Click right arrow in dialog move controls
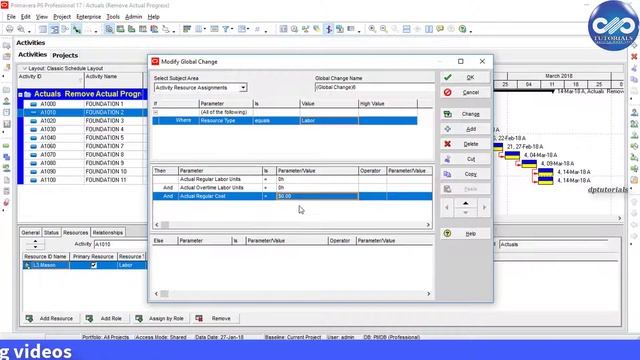 (x=484, y=208)
